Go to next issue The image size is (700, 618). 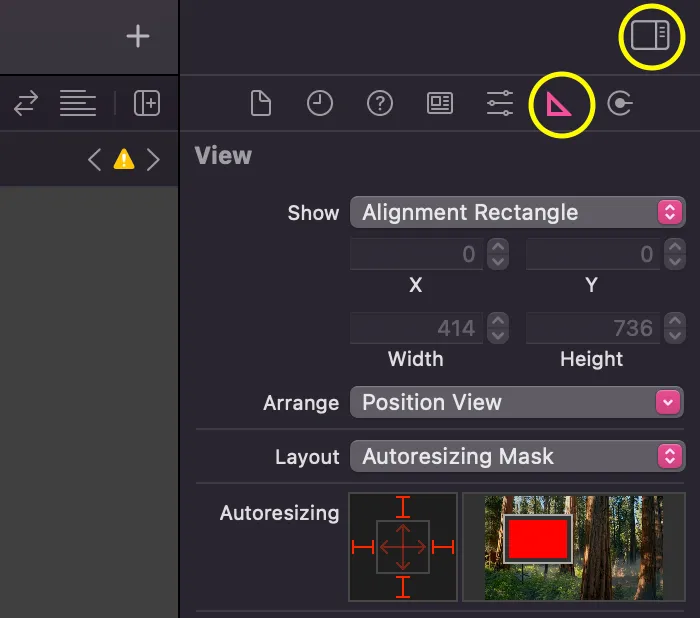click(x=153, y=159)
